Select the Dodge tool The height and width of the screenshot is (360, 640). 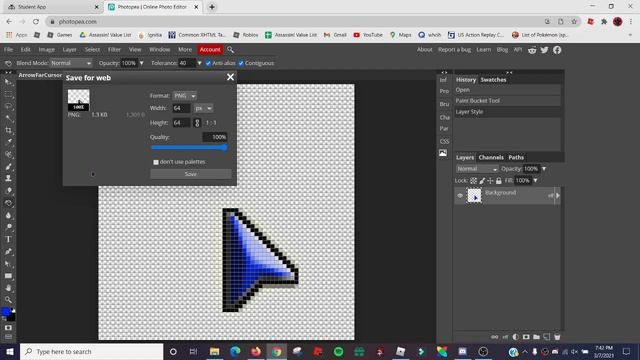click(x=8, y=227)
